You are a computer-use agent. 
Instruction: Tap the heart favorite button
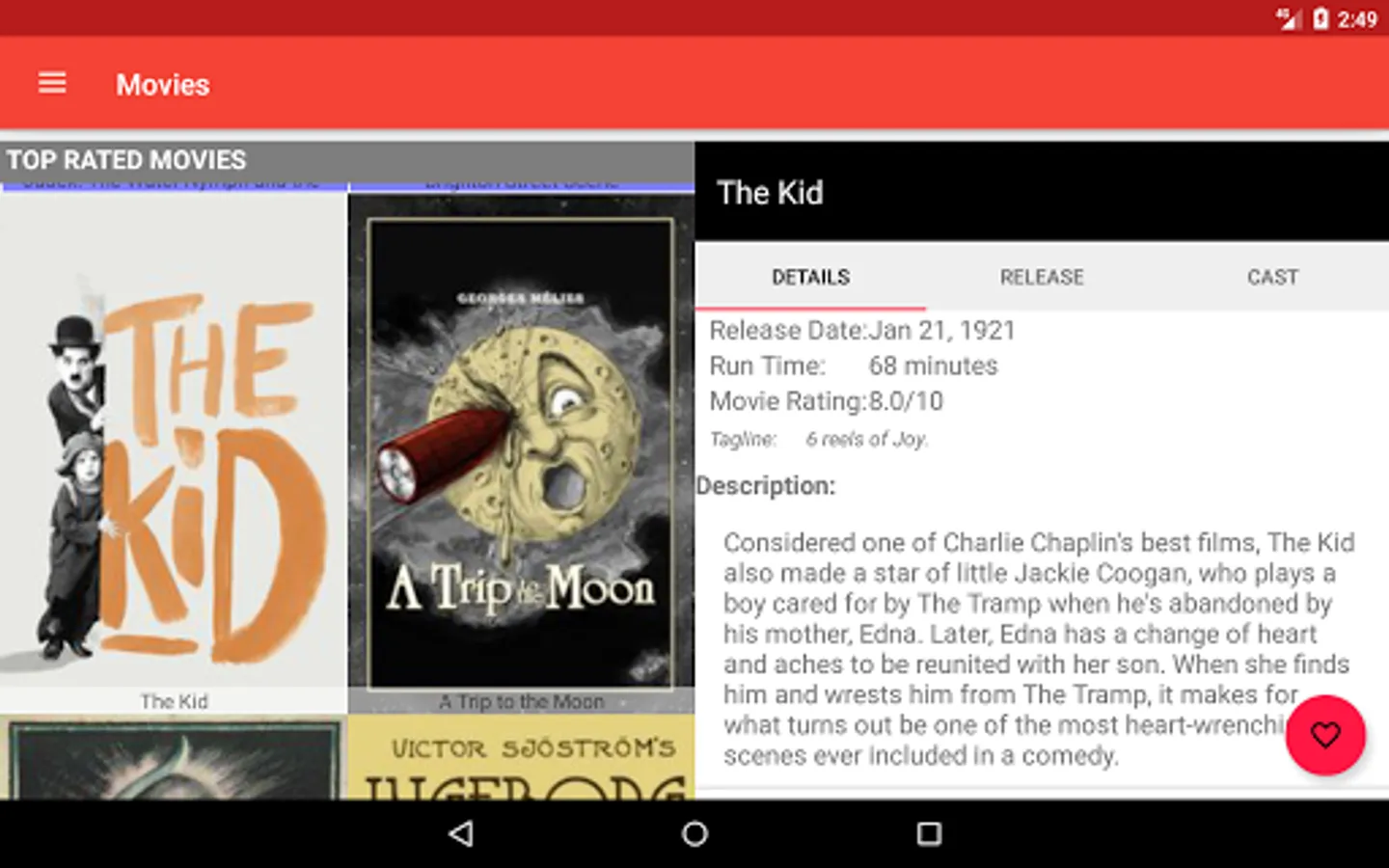point(1325,735)
